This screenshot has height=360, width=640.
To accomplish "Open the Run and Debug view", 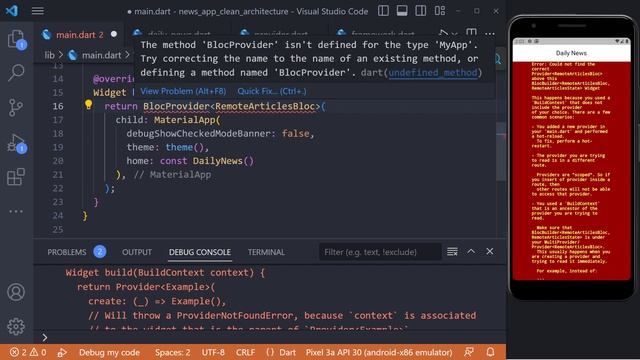I will coord(16,143).
